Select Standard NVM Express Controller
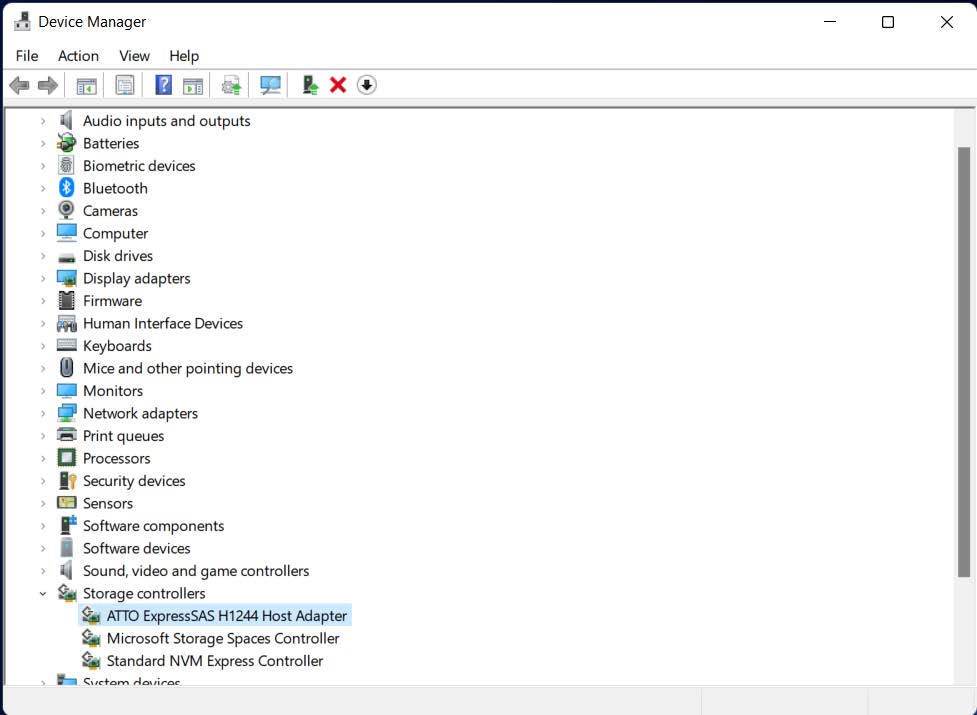This screenshot has height=715, width=977. pyautogui.click(x=214, y=661)
